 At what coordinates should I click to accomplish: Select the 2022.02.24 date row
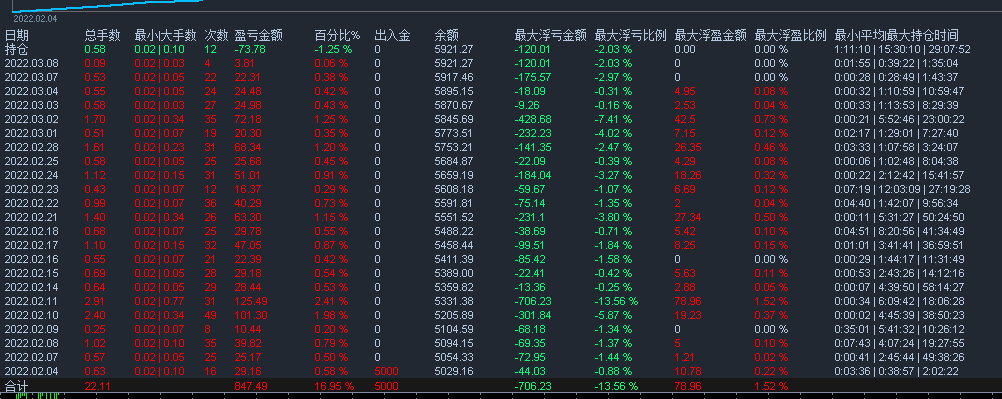point(31,175)
